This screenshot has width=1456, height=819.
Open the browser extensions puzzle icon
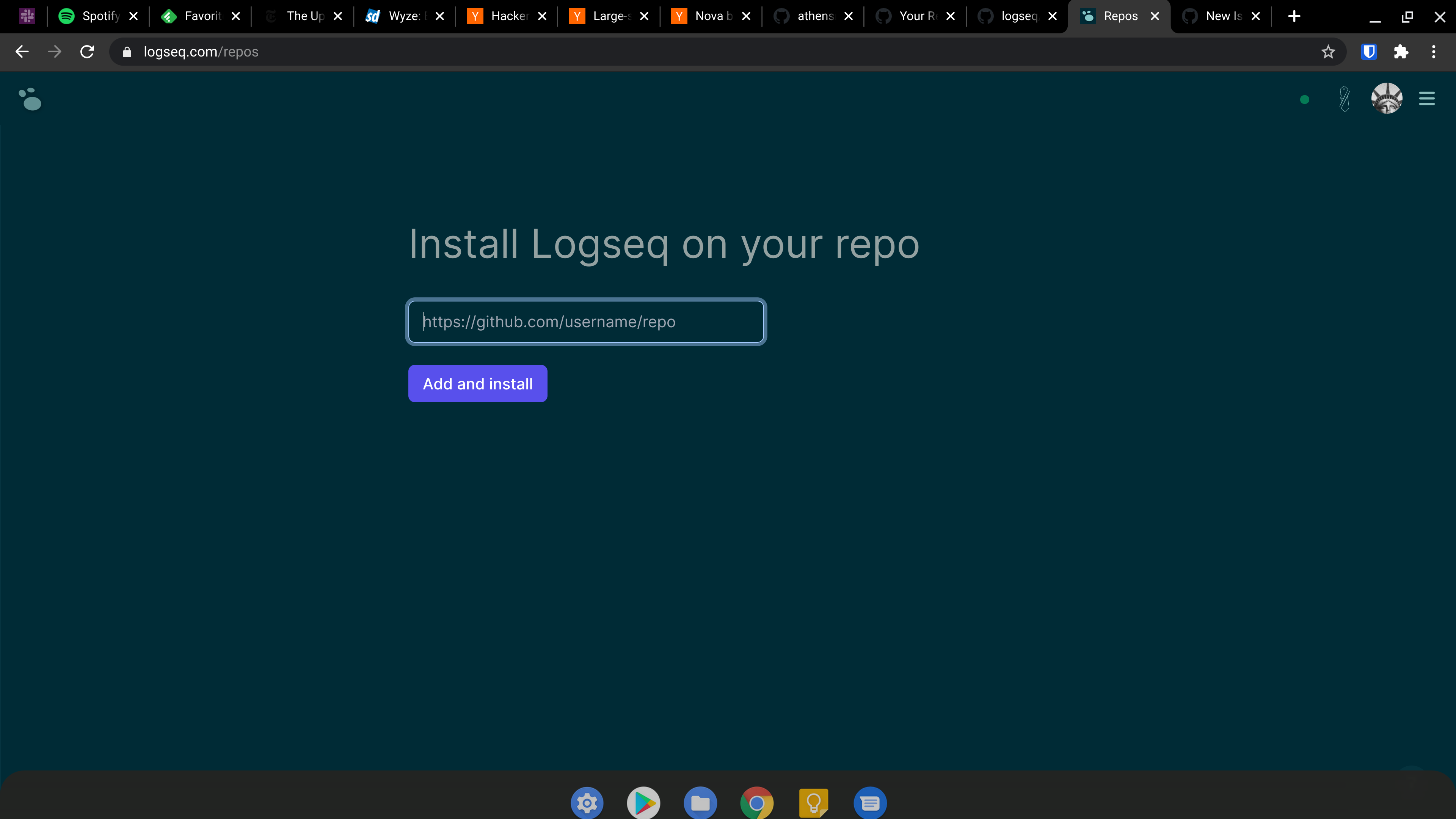tap(1401, 52)
